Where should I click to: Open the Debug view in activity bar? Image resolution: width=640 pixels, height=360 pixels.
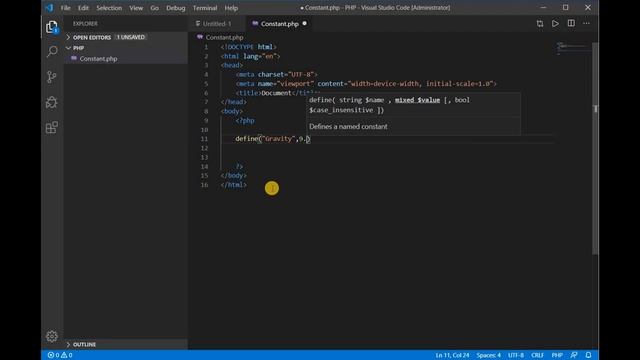point(52,102)
